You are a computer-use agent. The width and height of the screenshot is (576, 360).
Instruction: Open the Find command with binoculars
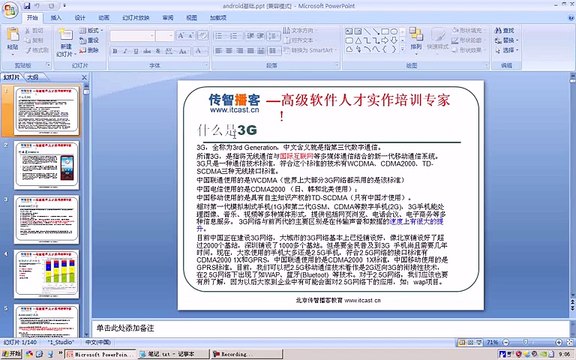(505, 30)
